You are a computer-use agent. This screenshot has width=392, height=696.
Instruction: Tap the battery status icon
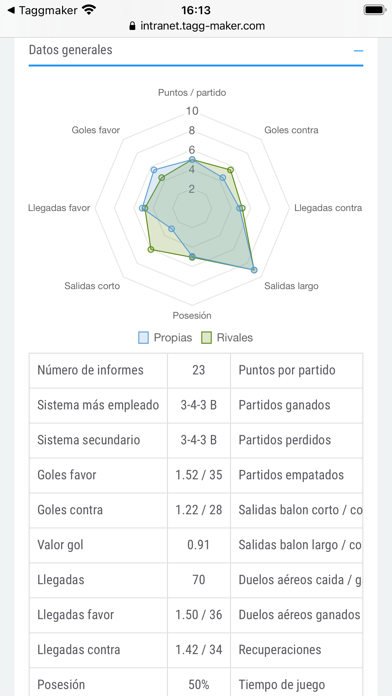click(375, 10)
